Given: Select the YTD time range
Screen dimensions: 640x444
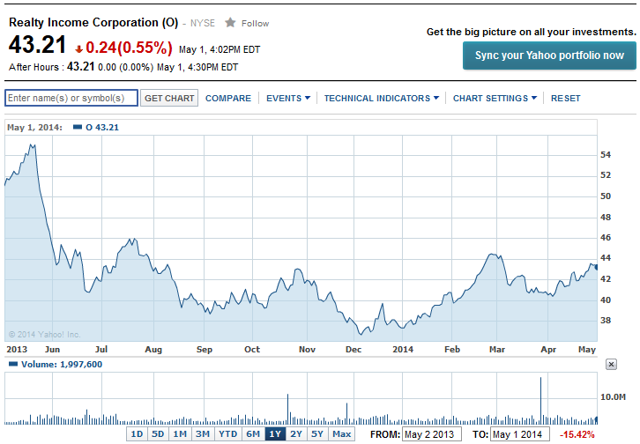Looking at the screenshot, I should (x=228, y=434).
